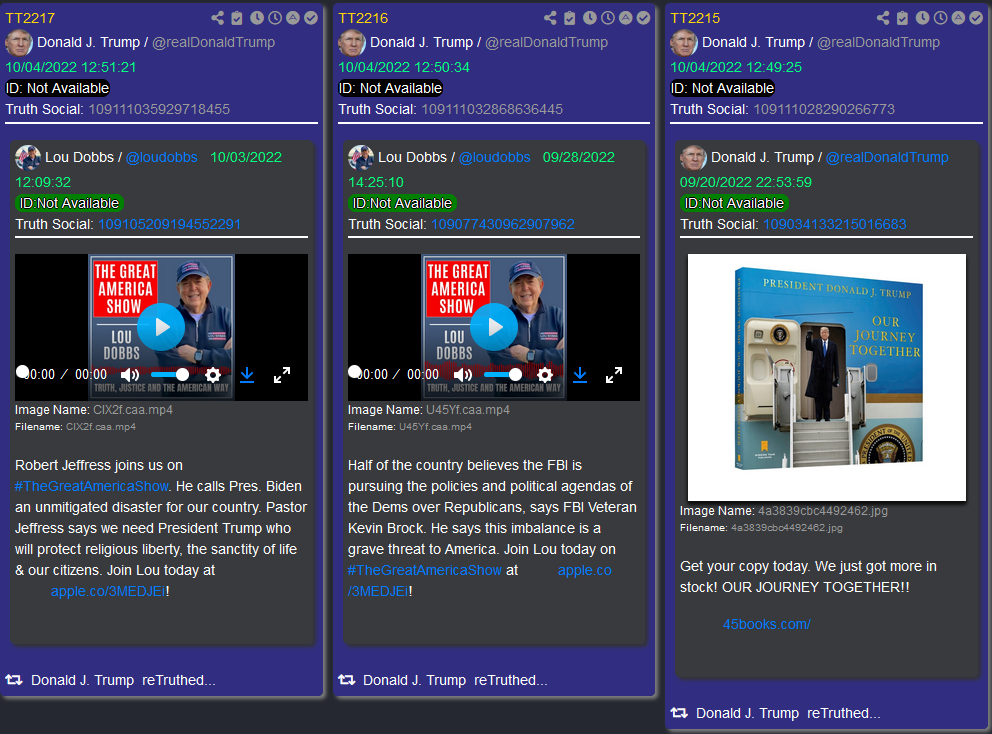Open apple.co link in TT2216 post
The image size is (992, 734).
point(585,570)
